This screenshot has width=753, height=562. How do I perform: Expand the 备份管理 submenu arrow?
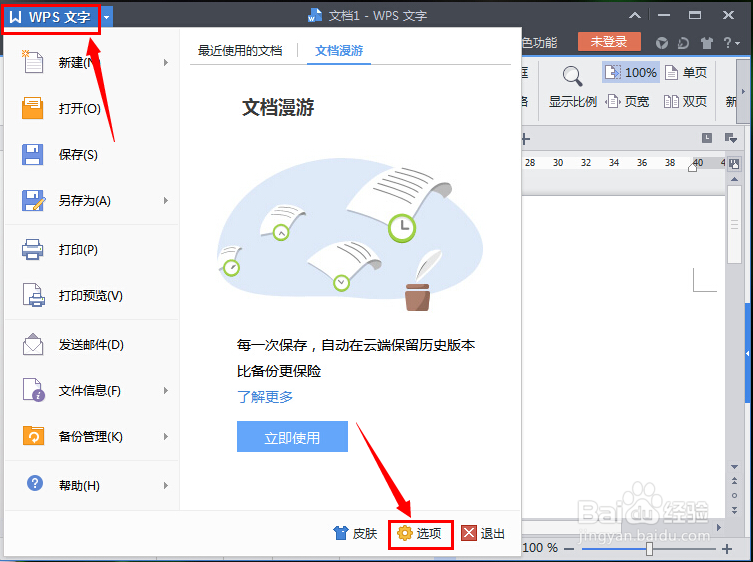[x=166, y=437]
